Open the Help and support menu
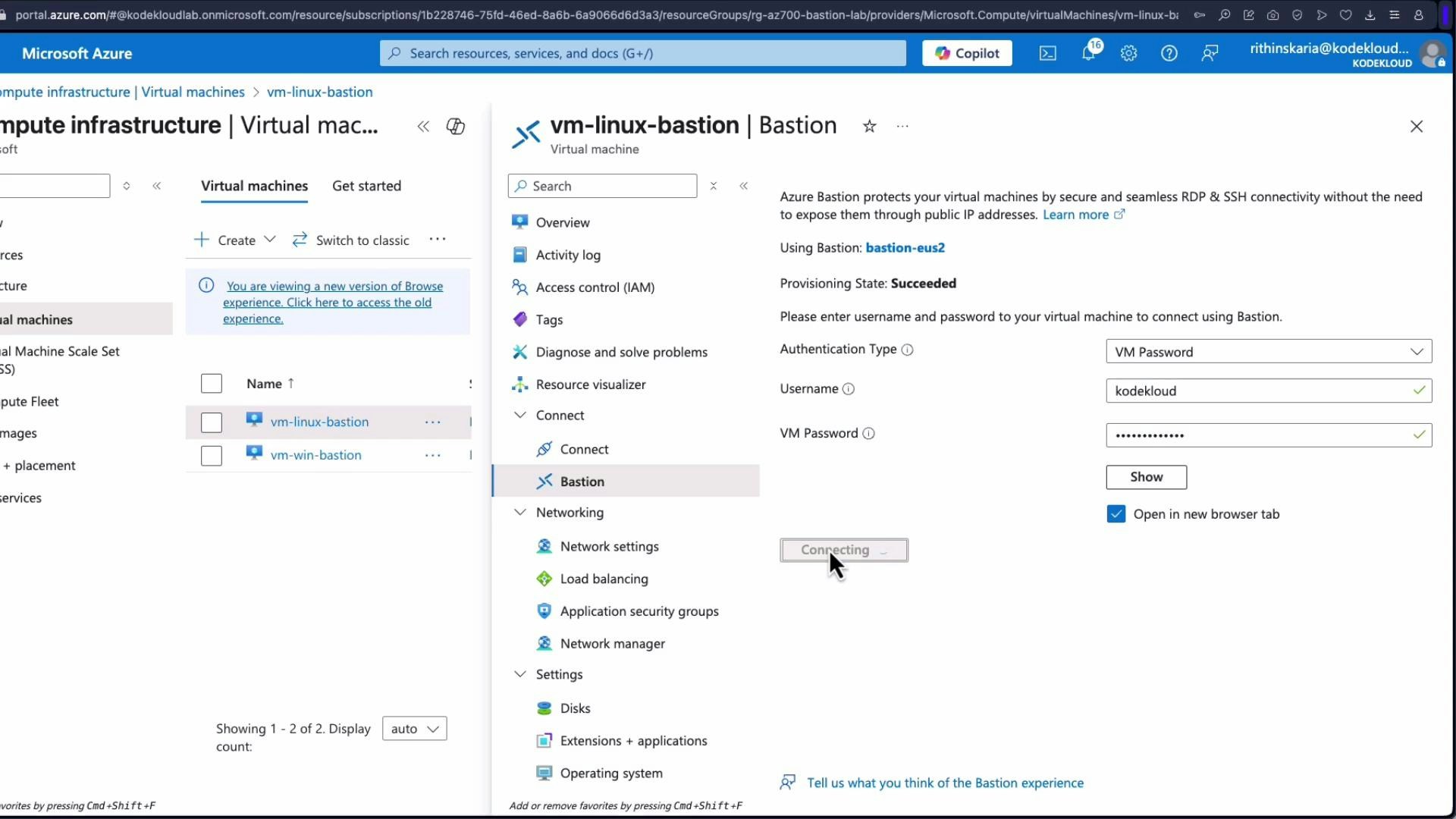 pos(1169,53)
